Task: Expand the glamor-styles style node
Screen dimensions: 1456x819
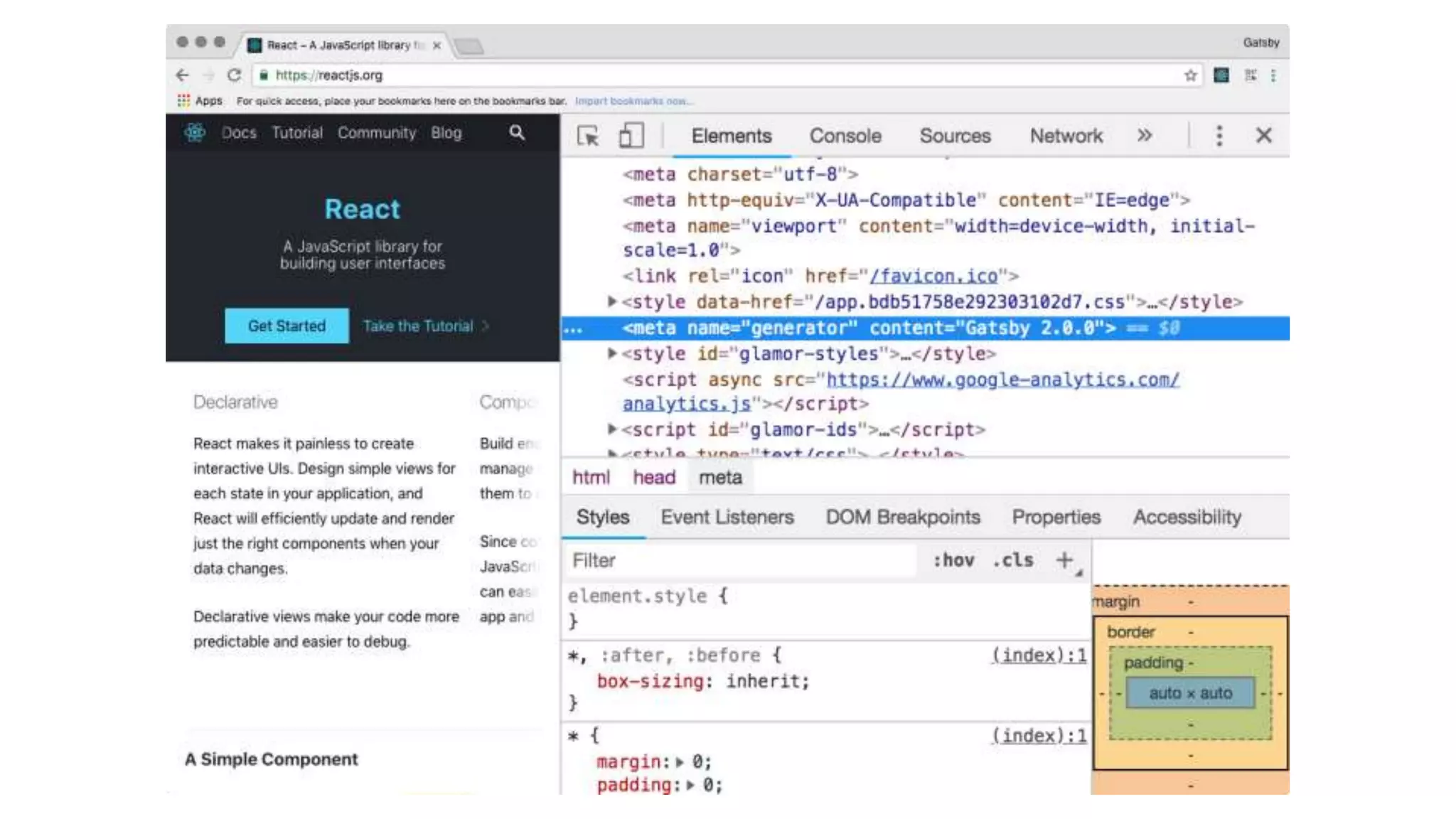Action: coord(611,353)
